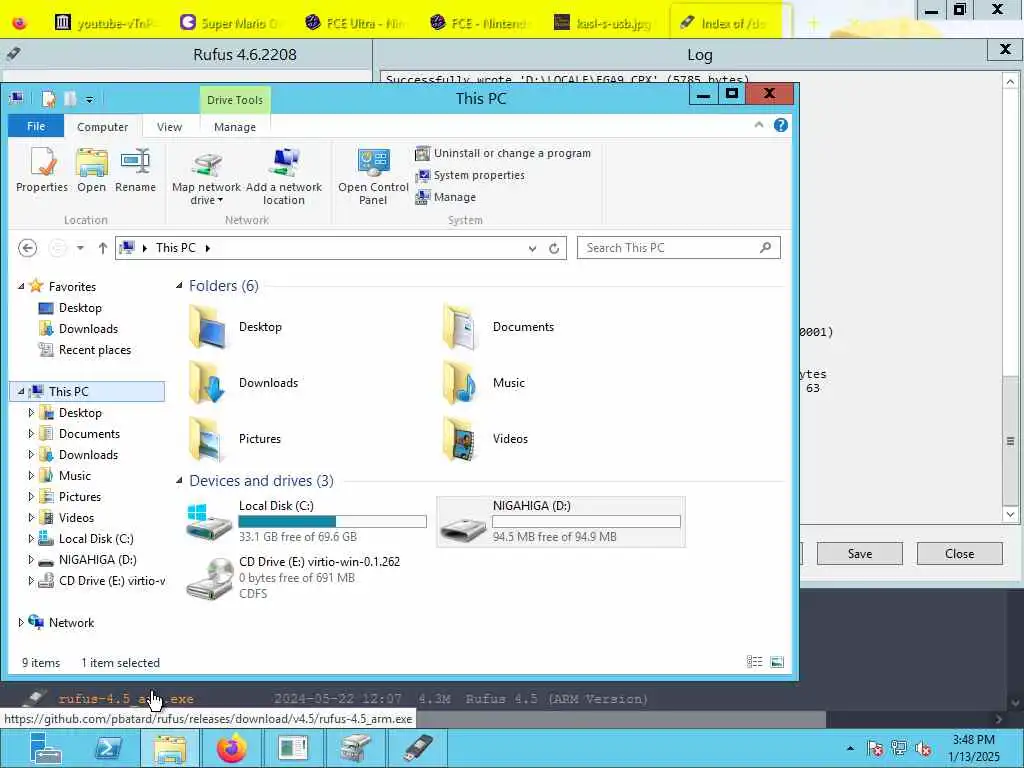The image size is (1024, 768).
Task: Collapse Devices and drives (3) group
Action: [x=179, y=480]
